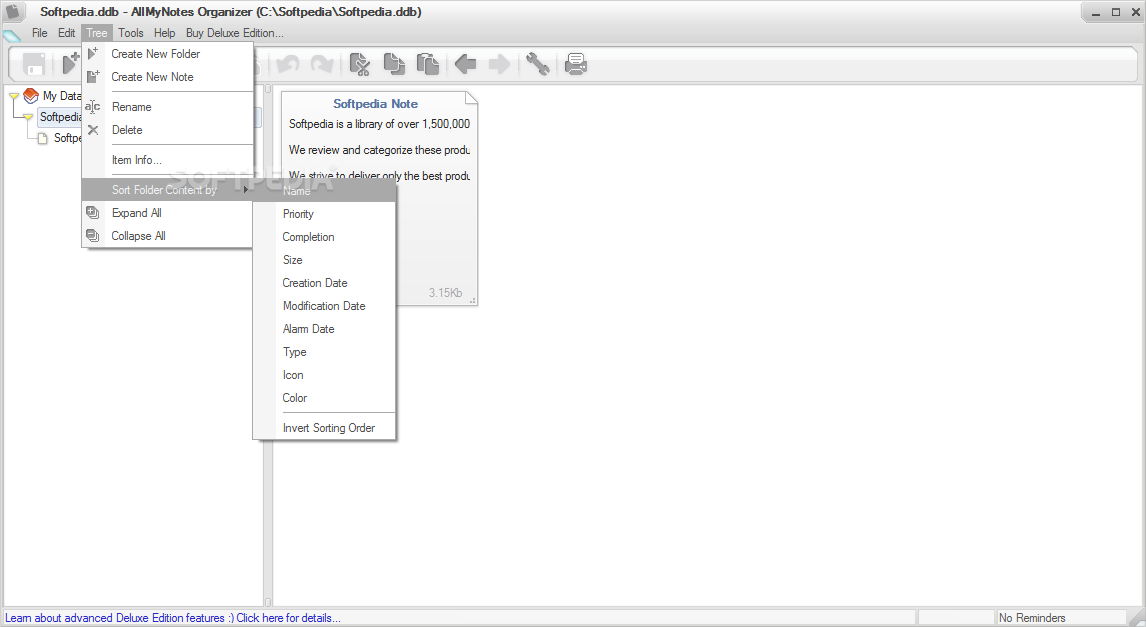This screenshot has width=1146, height=627.
Task: Click the Forward arrow toolbar icon
Action: tap(499, 64)
